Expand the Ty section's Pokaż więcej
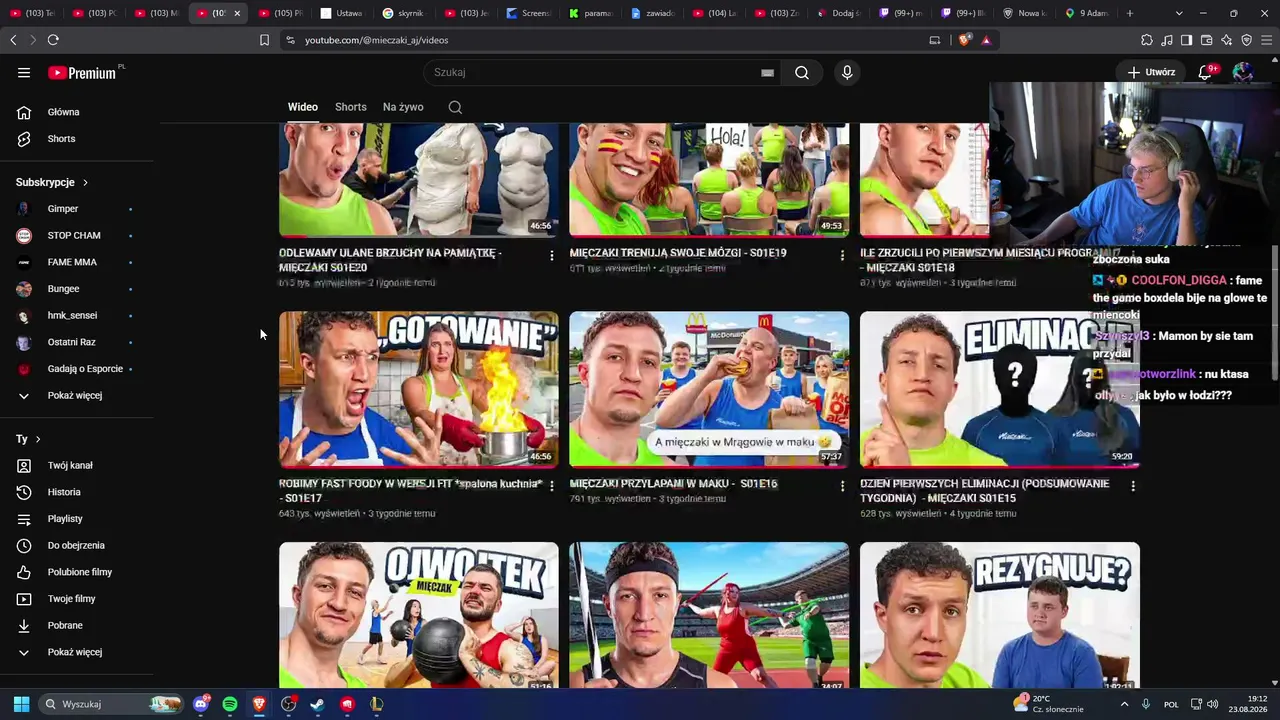Screen dimensions: 1280x720 [76, 652]
